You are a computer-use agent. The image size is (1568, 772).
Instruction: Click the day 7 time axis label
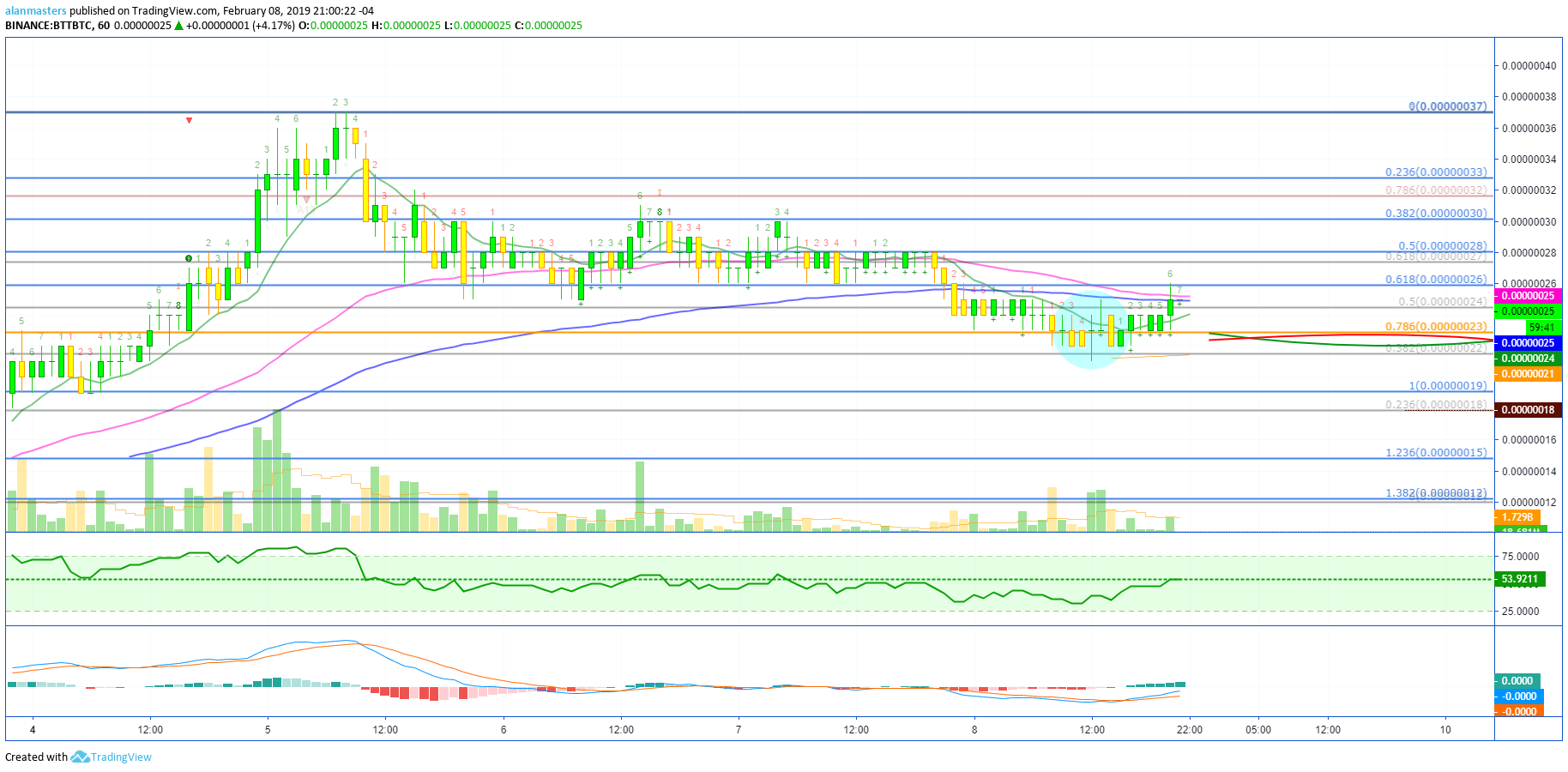[x=739, y=730]
